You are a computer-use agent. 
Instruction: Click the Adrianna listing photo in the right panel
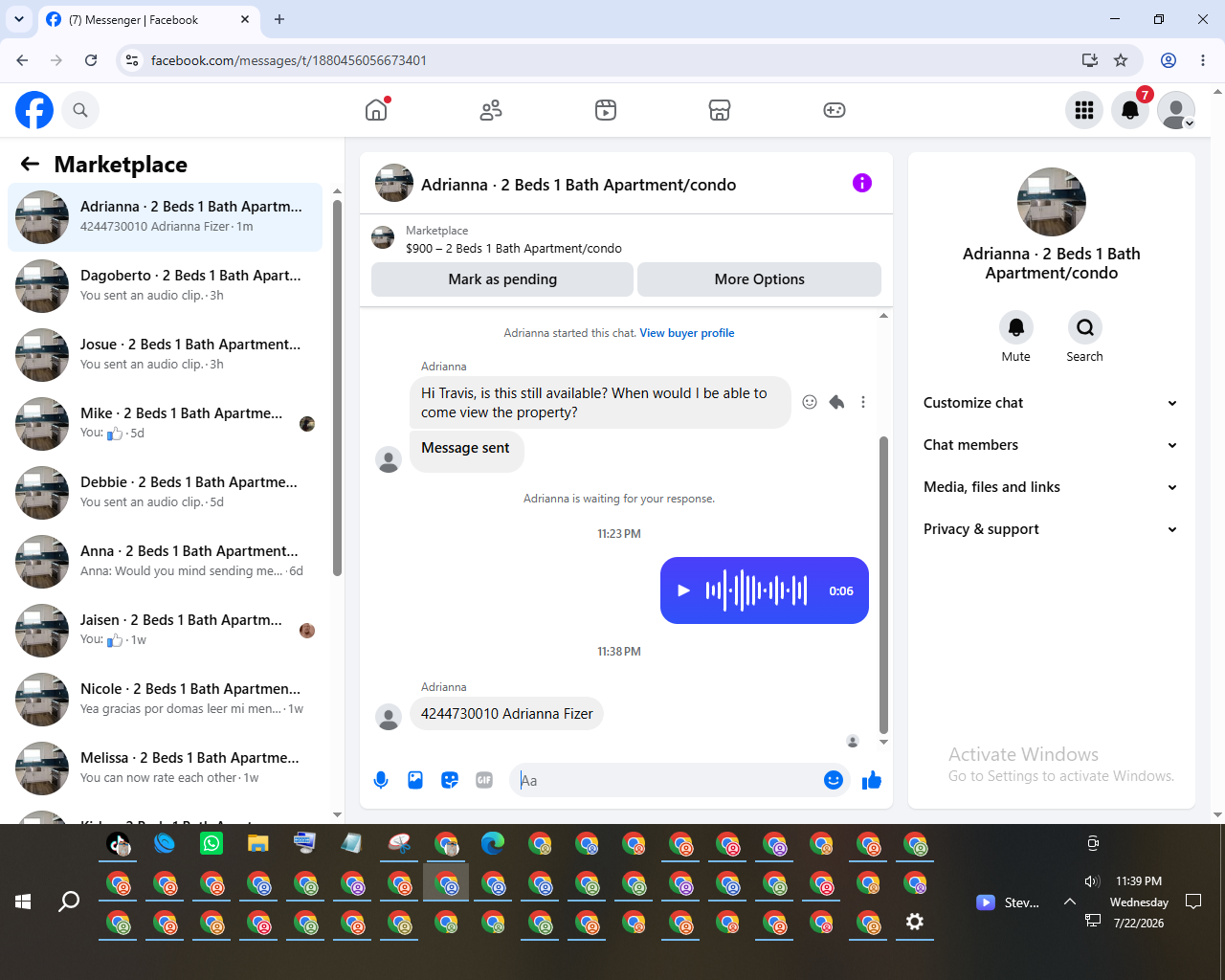[1052, 202]
